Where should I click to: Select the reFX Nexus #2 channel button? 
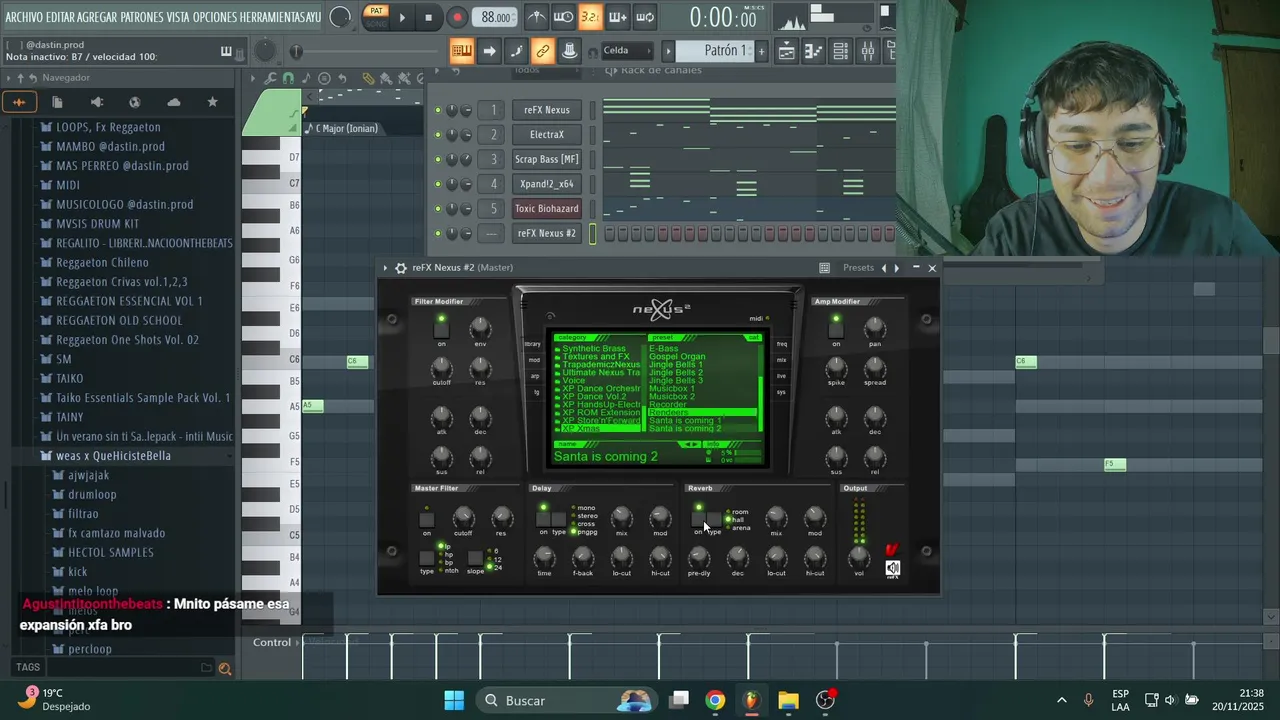pos(546,233)
